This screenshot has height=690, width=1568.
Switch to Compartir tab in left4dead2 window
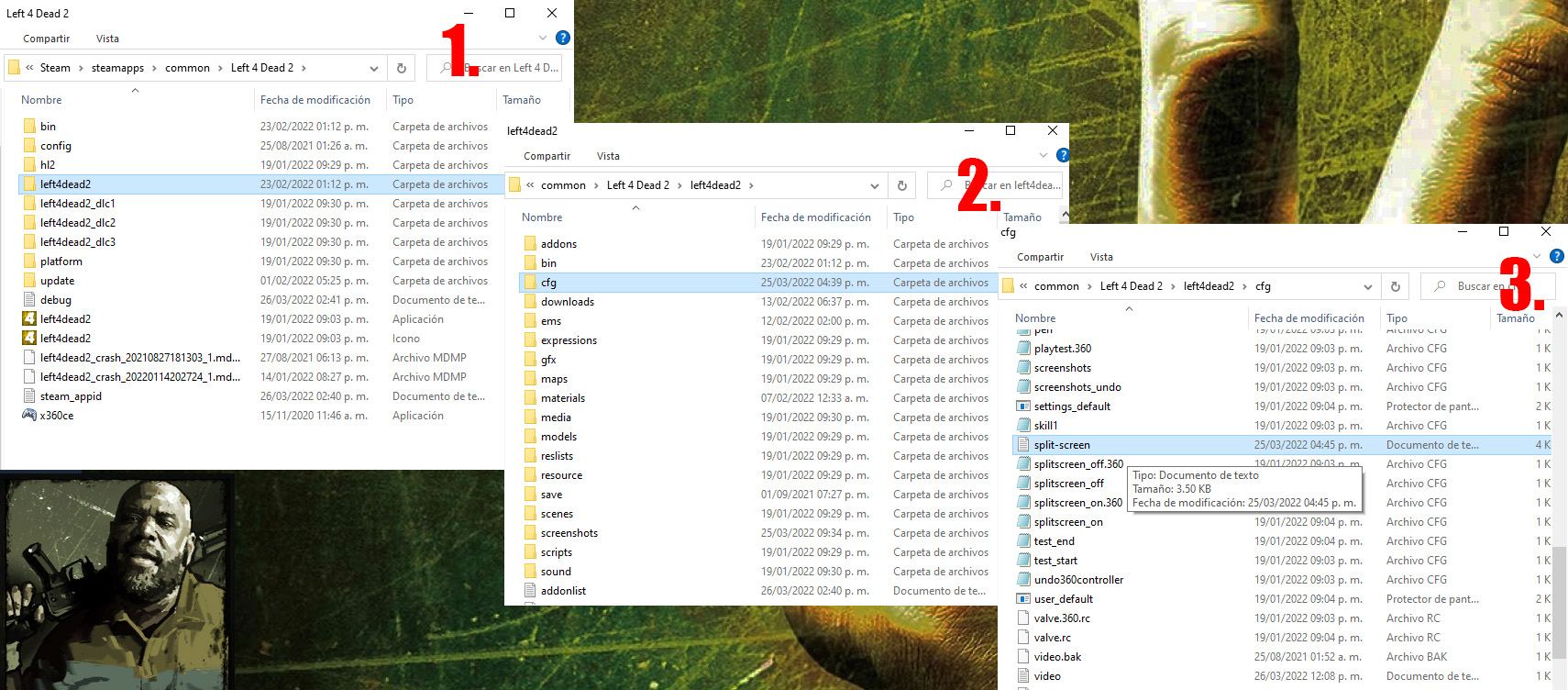tap(547, 156)
